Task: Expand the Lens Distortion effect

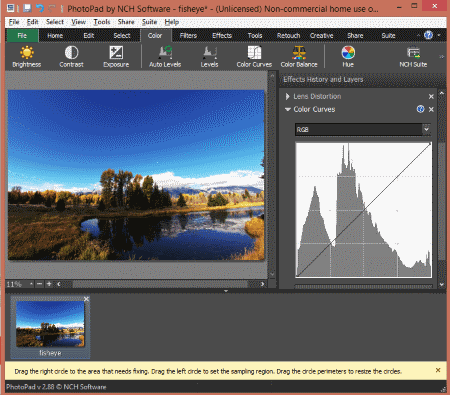Action: point(287,96)
